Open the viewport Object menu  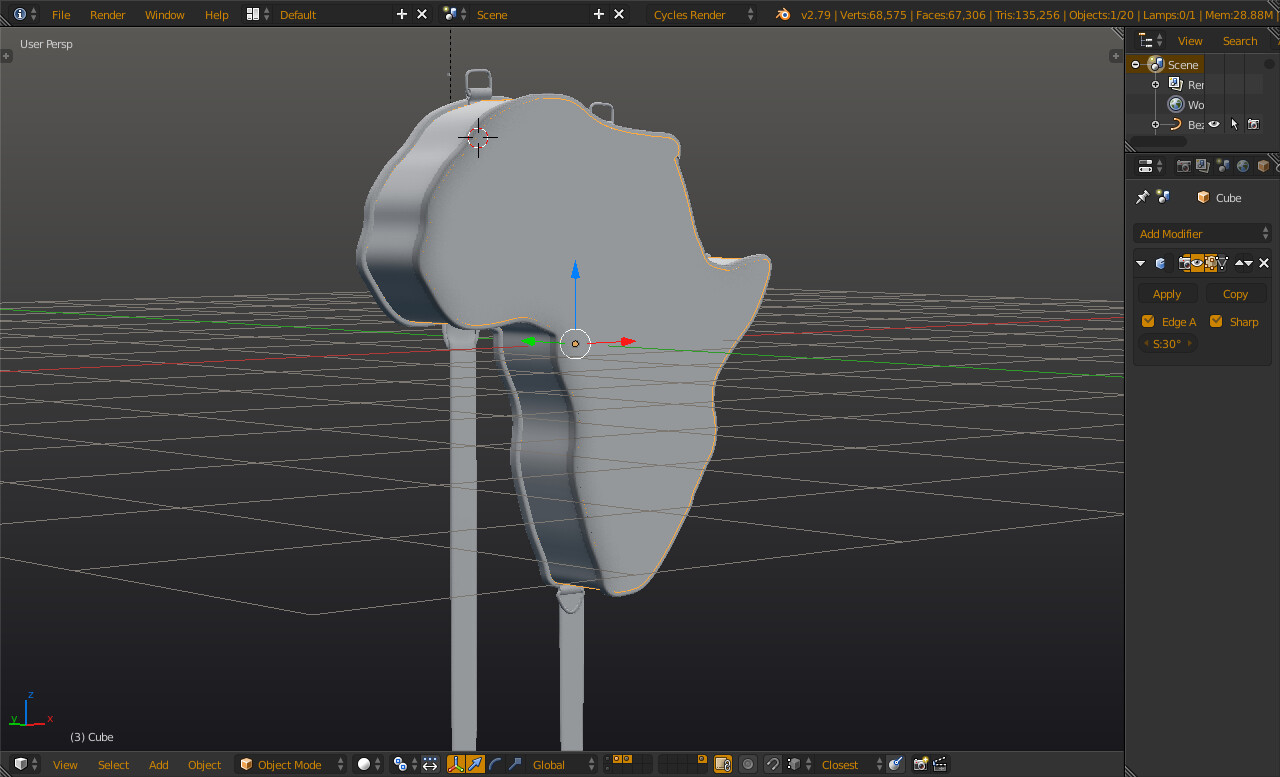click(x=204, y=764)
